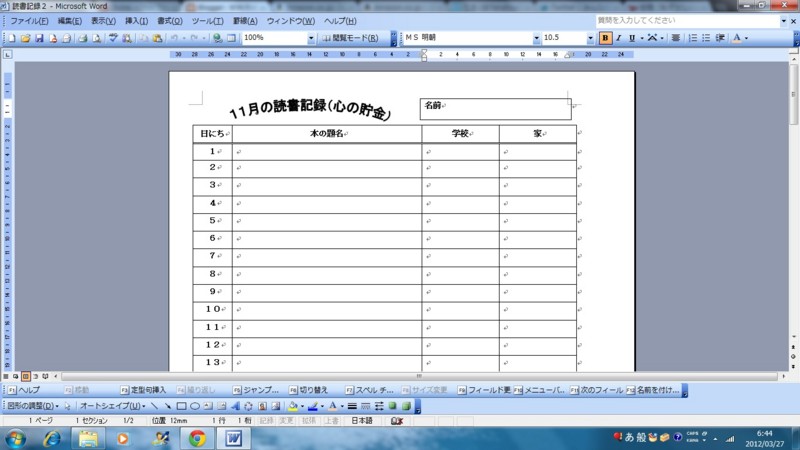Toggle Bold formatting button

point(605,38)
